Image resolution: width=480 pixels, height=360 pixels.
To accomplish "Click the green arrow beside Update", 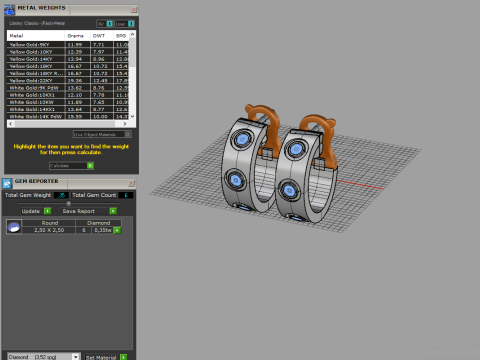I will coord(48,211).
